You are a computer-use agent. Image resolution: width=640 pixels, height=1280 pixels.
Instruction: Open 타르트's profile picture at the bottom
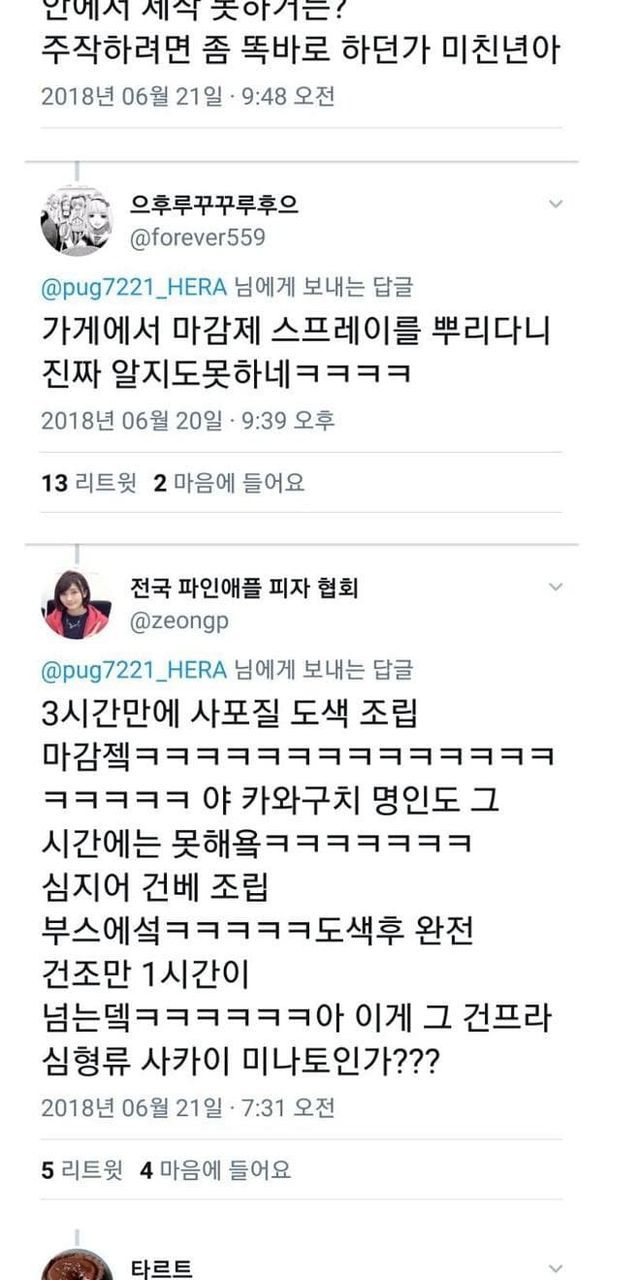[x=76, y=1265]
